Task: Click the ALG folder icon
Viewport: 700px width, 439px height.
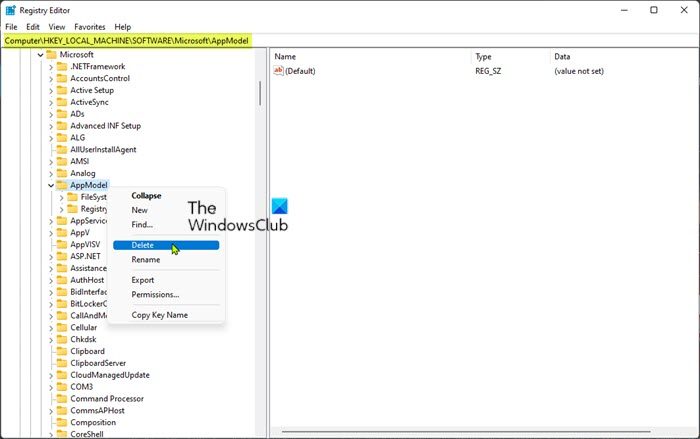Action: 62,138
